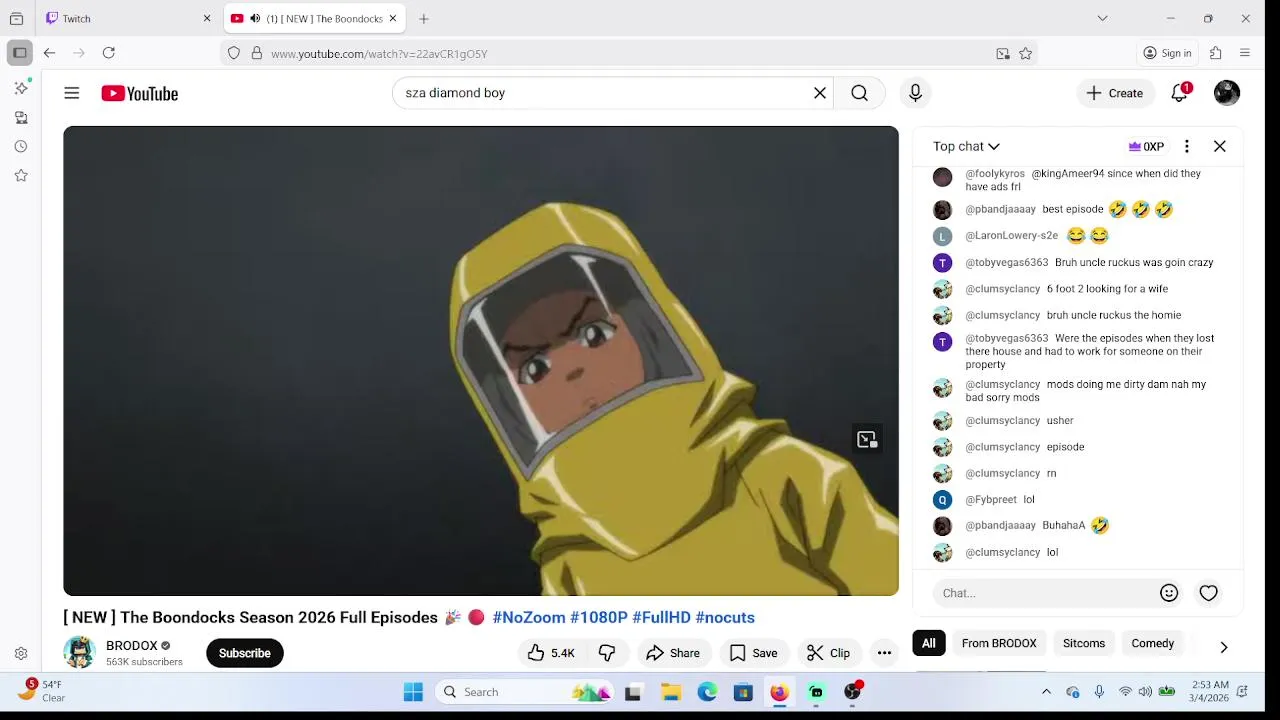Save the video to a playlist
Screen dimensions: 1280x720
click(753, 653)
